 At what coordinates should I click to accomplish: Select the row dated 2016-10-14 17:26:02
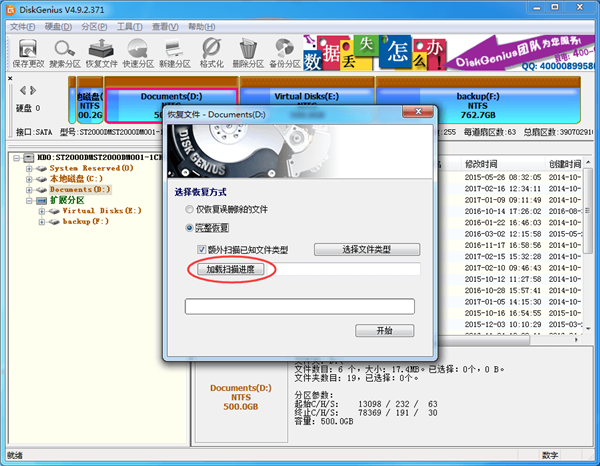click(513, 211)
